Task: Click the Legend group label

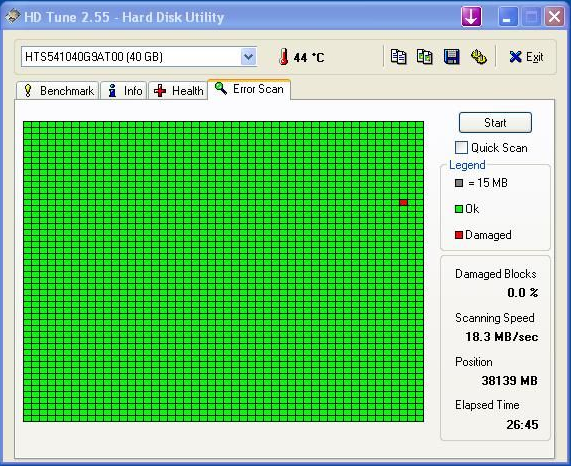Action: 467,165
